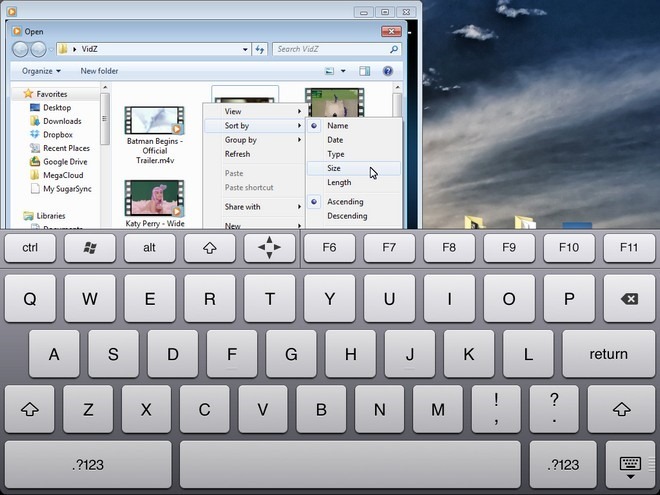Toggle the alt modifier key
660x495 pixels.
[x=149, y=248]
